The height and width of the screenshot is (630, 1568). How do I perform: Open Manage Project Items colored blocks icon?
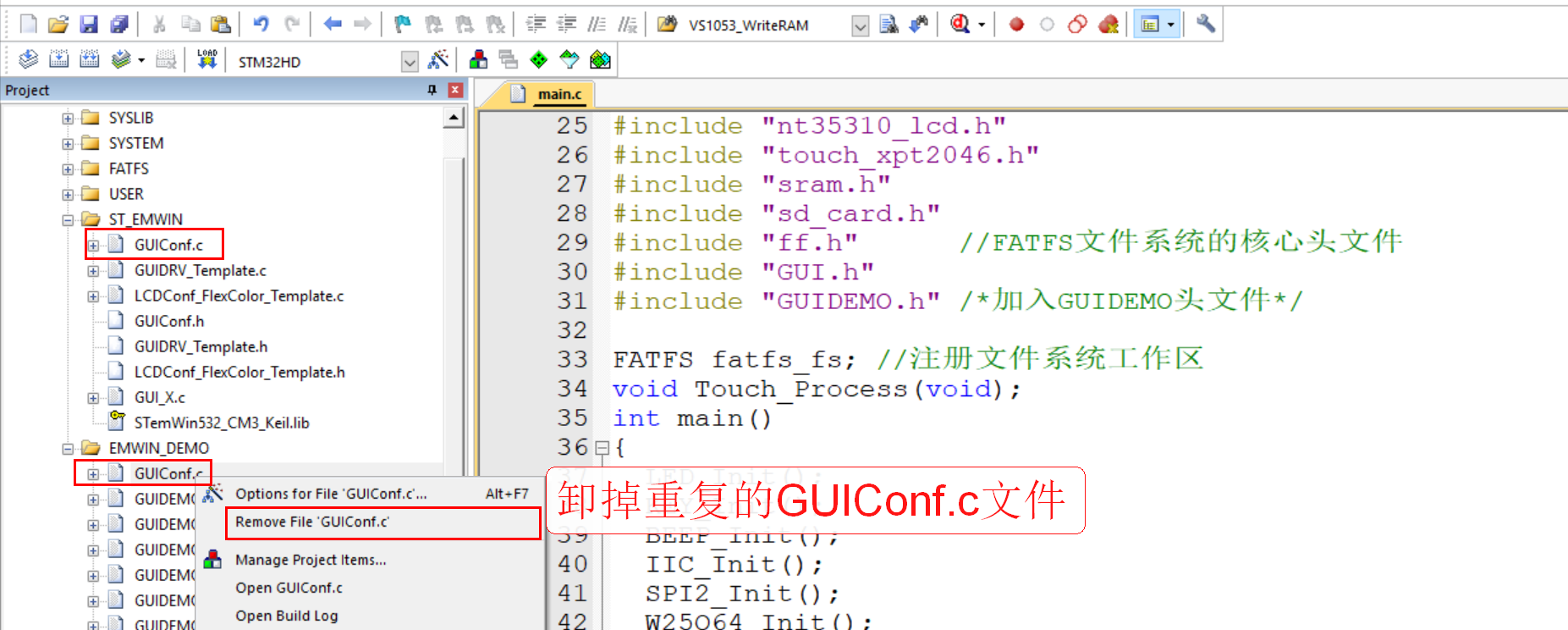click(478, 59)
